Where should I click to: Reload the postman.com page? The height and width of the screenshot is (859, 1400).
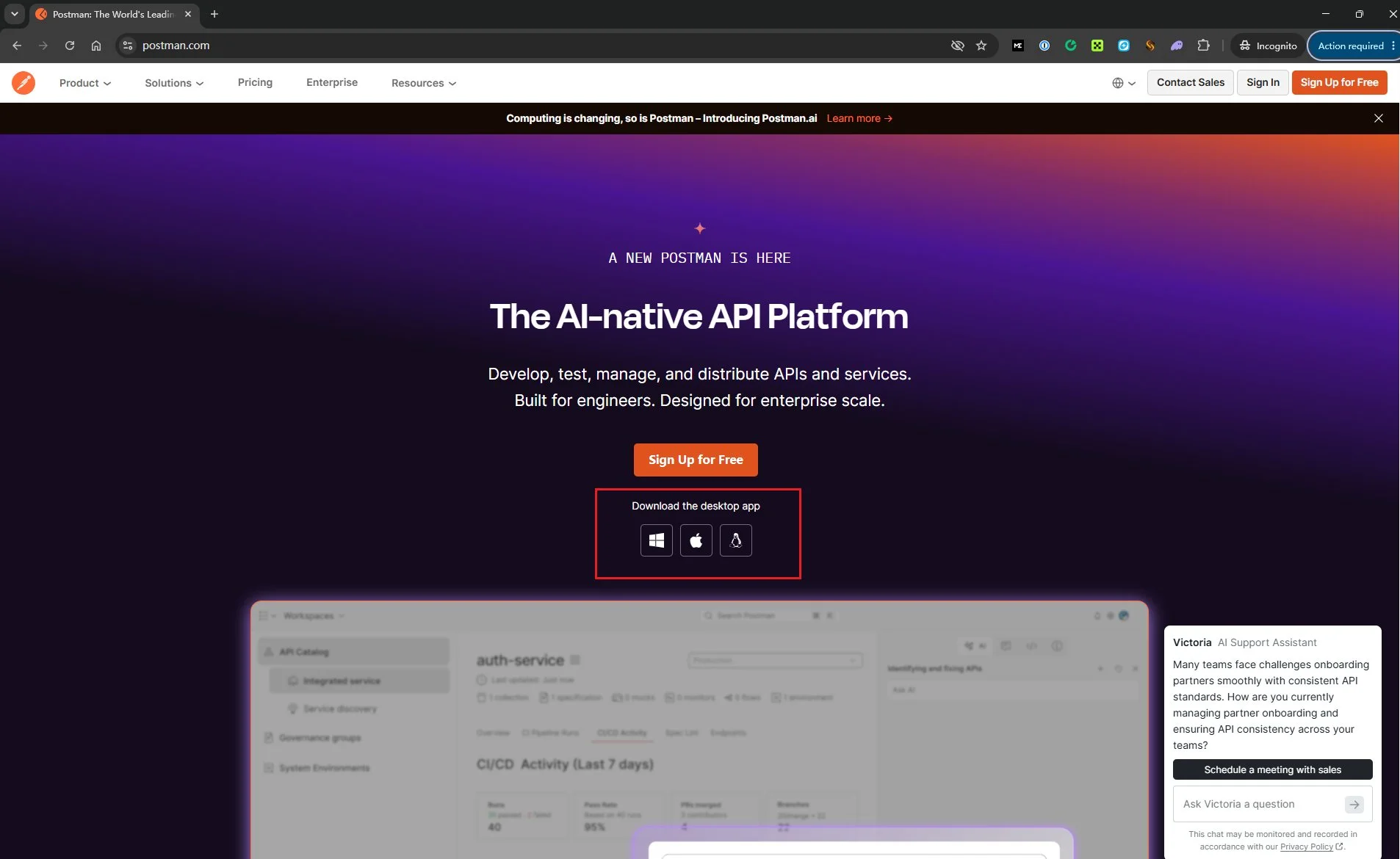click(70, 46)
